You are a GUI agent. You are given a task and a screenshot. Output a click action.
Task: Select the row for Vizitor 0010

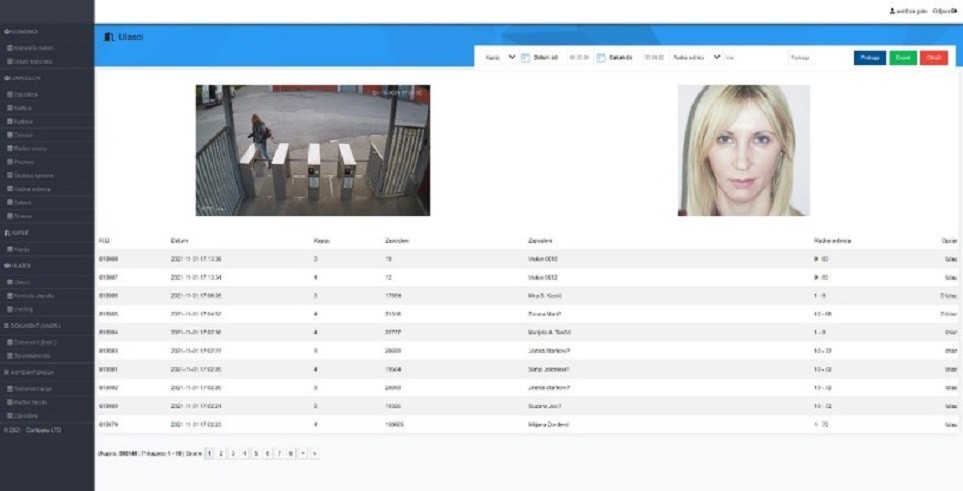click(527, 259)
